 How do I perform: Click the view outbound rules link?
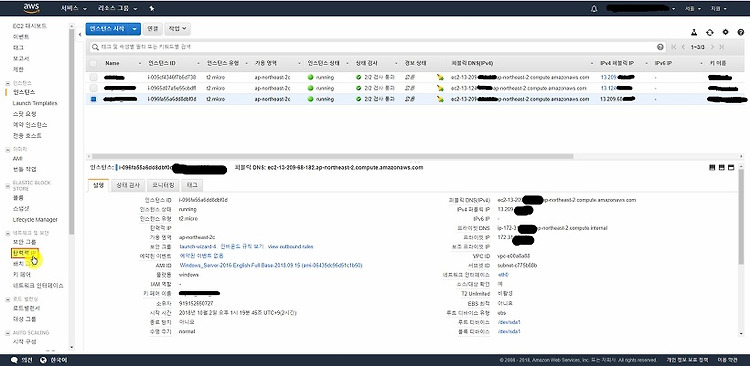pos(290,246)
